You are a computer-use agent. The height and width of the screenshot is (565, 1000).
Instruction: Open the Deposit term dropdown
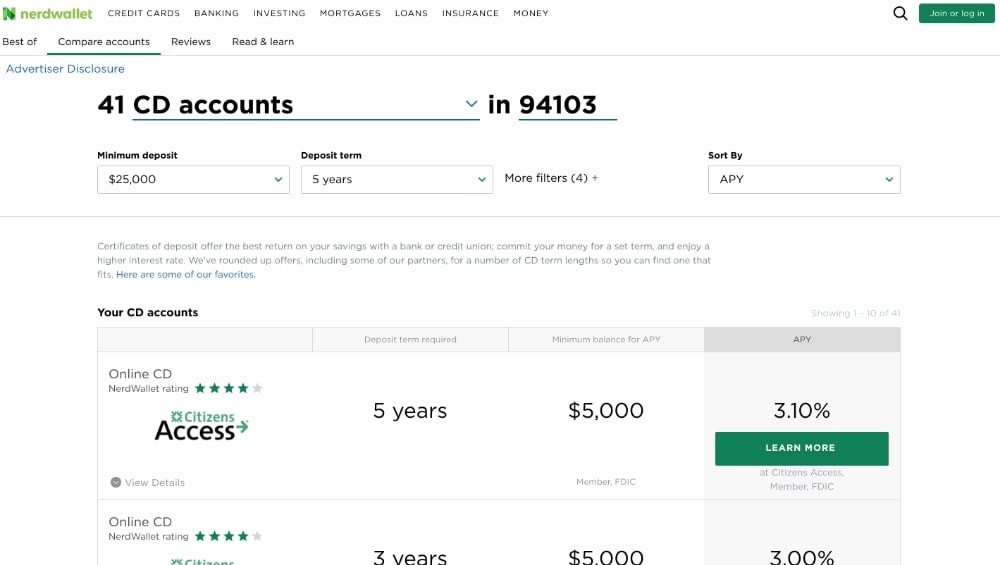[x=396, y=179]
